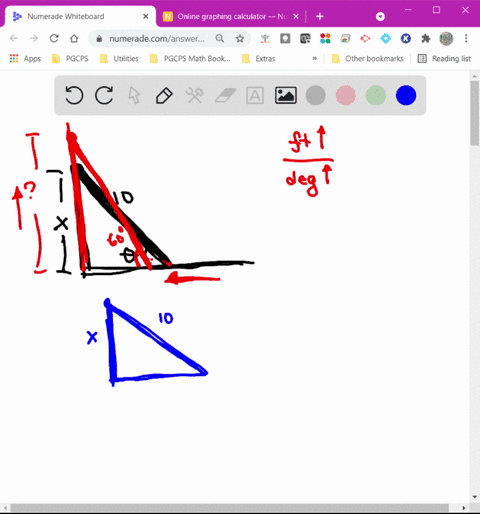Click the red arrow extension icon
This screenshot has width=480, height=514.
(x=365, y=39)
